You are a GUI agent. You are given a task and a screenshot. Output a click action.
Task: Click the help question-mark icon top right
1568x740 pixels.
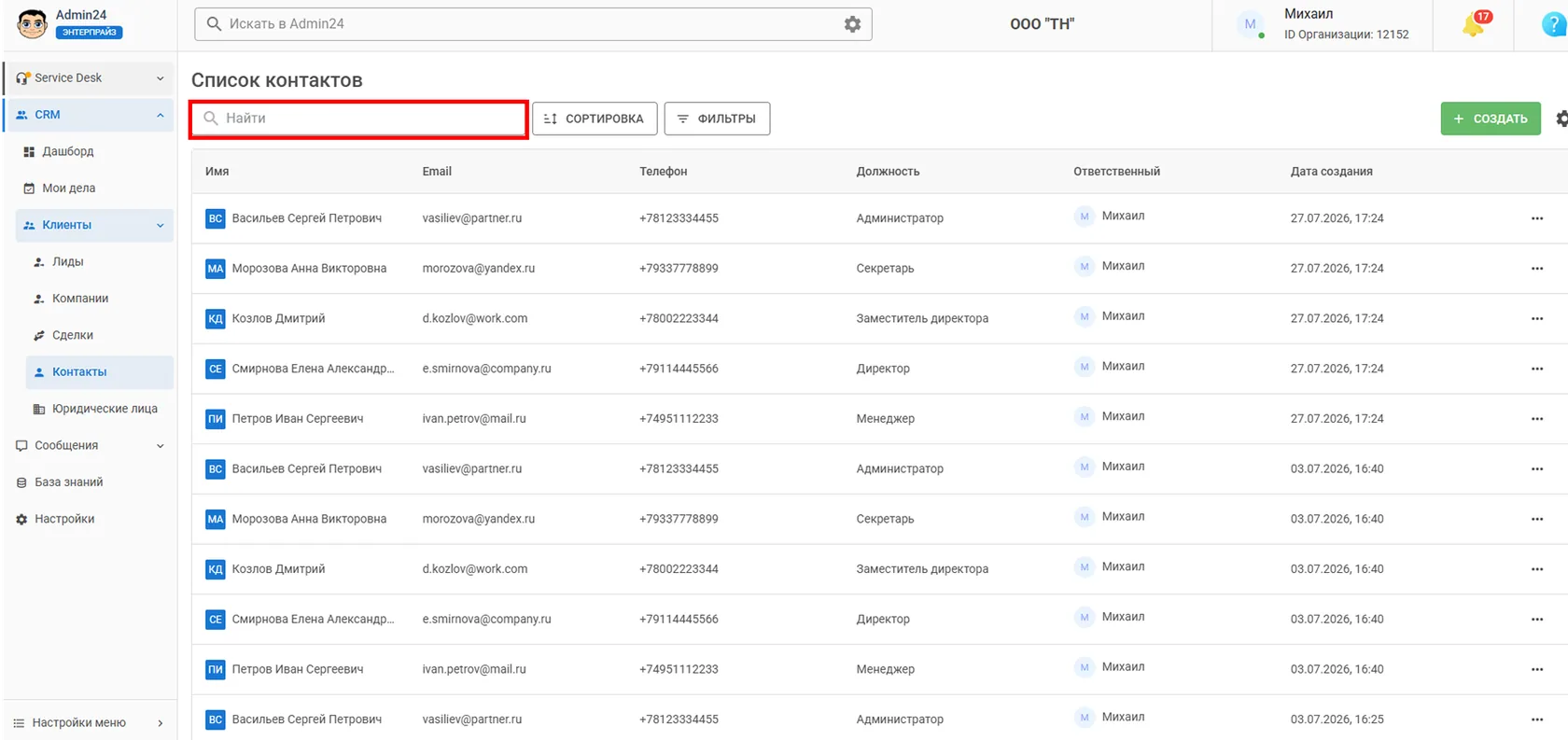pyautogui.click(x=1554, y=25)
